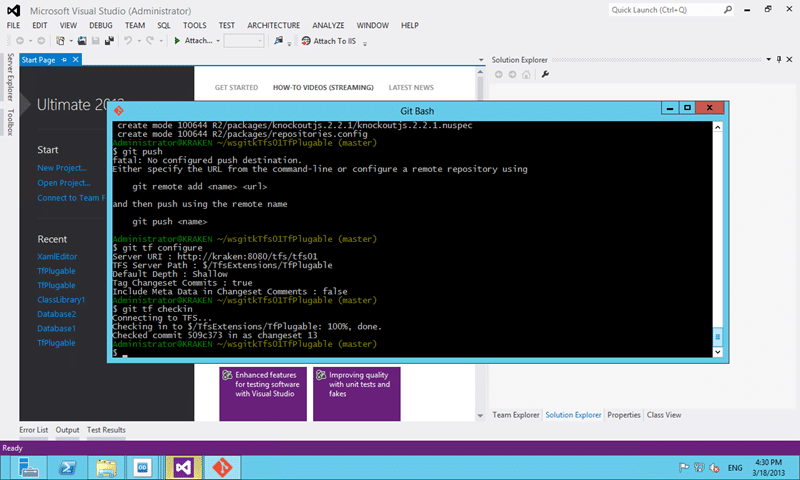Viewport: 800px width, 480px height.
Task: Open the TEAM menu
Action: (135, 26)
